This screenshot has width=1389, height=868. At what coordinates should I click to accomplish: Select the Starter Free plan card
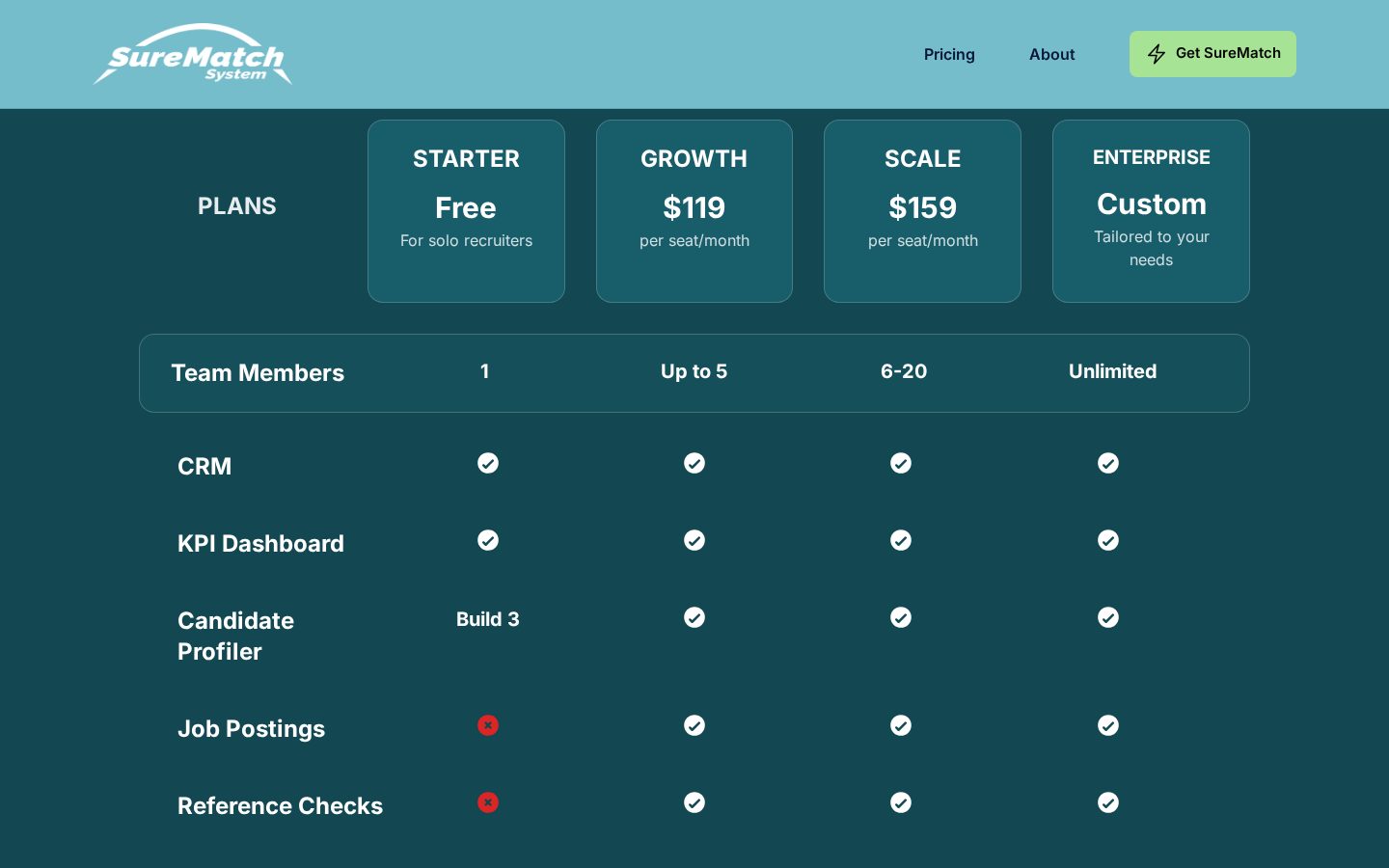[466, 211]
